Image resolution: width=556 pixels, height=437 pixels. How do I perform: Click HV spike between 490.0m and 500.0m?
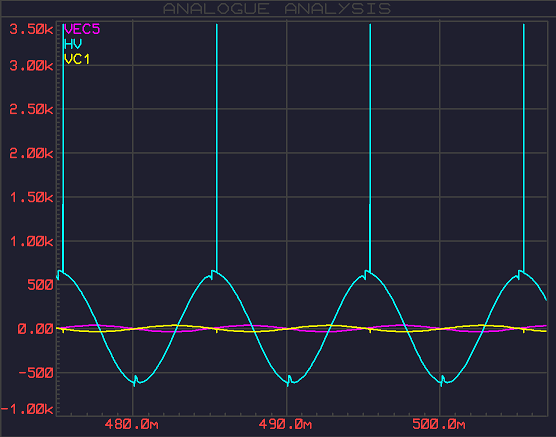tap(370, 147)
